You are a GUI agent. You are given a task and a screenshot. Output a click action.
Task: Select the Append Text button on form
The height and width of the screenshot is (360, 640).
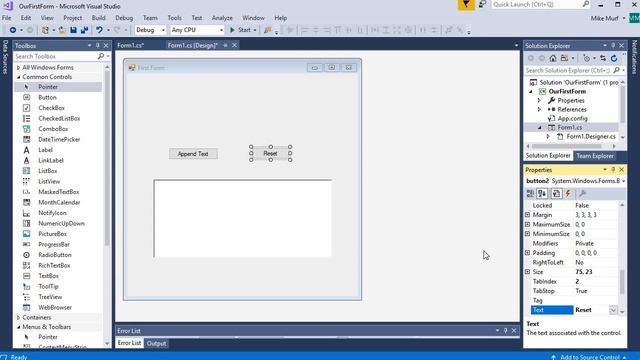193,154
